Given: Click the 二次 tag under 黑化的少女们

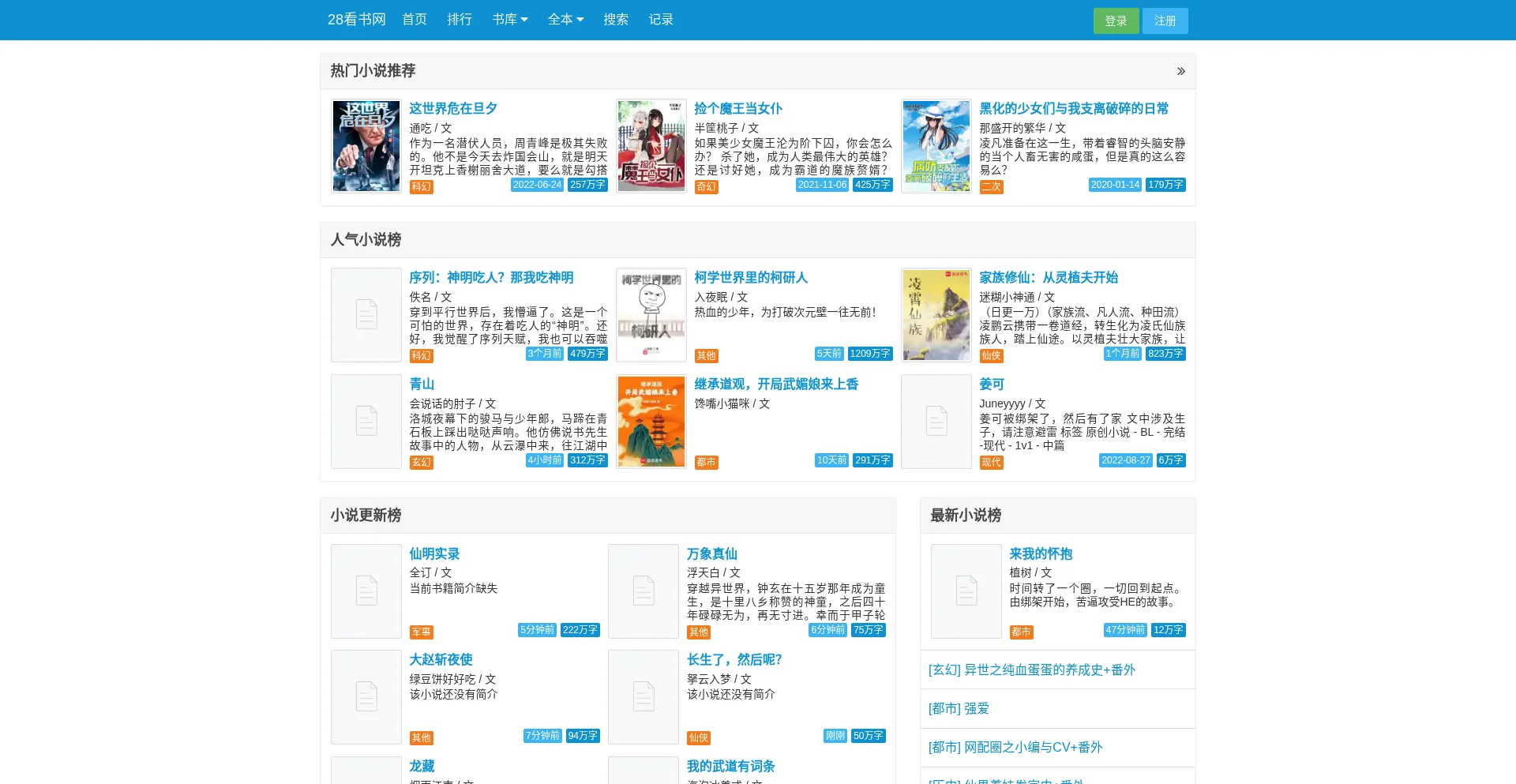Looking at the screenshot, I should 992,187.
